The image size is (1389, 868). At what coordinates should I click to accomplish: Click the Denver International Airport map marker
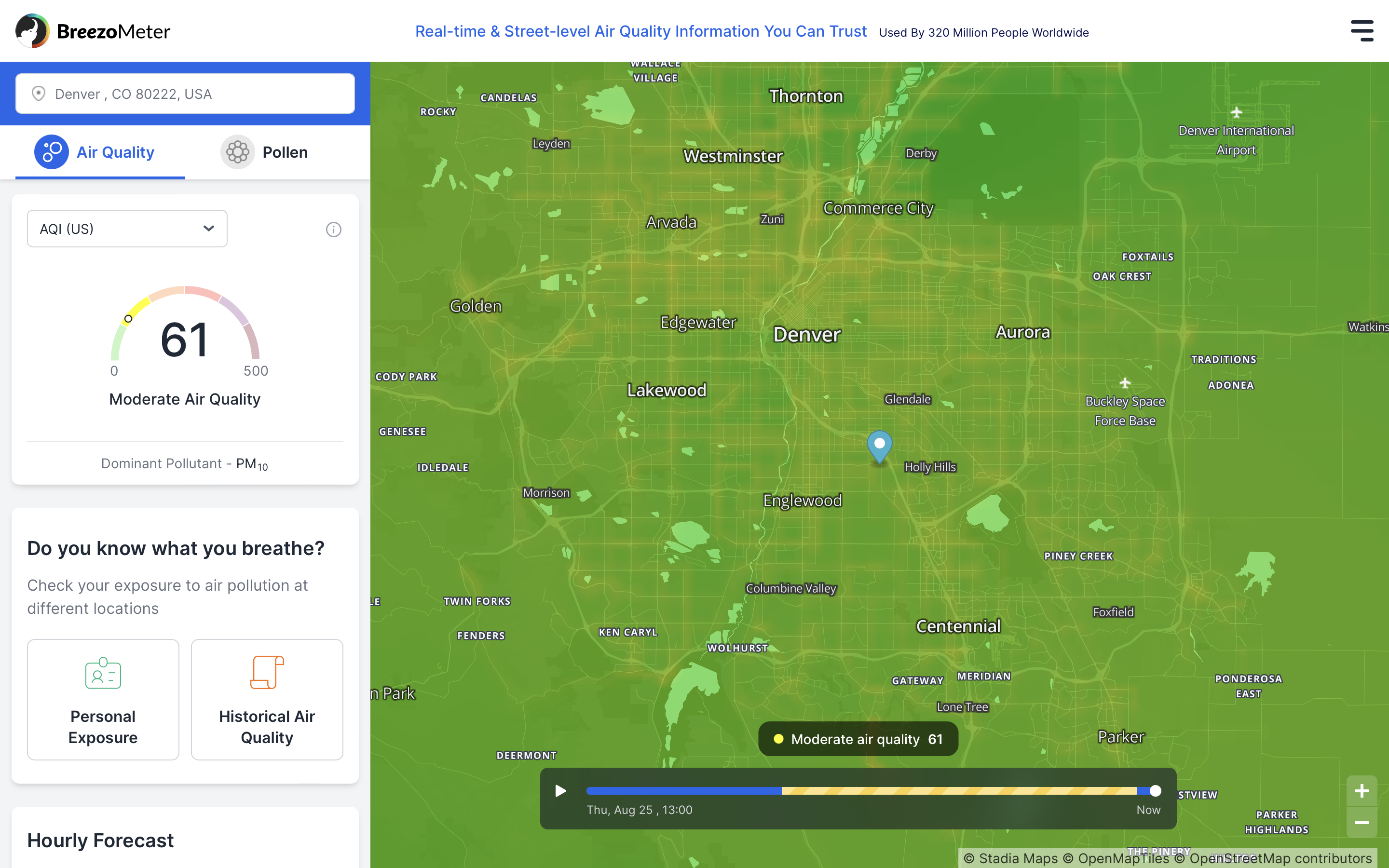pos(1236,113)
